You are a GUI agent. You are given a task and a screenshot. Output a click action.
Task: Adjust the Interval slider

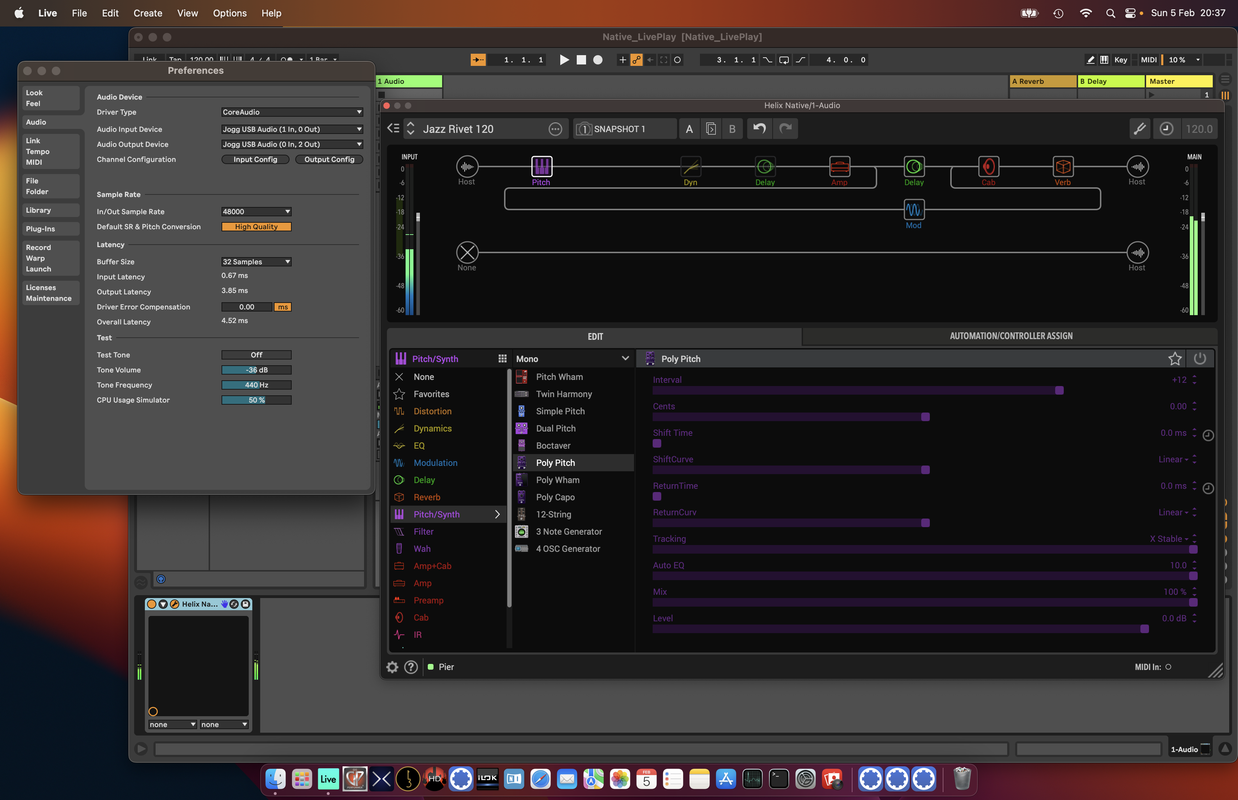tap(925, 390)
